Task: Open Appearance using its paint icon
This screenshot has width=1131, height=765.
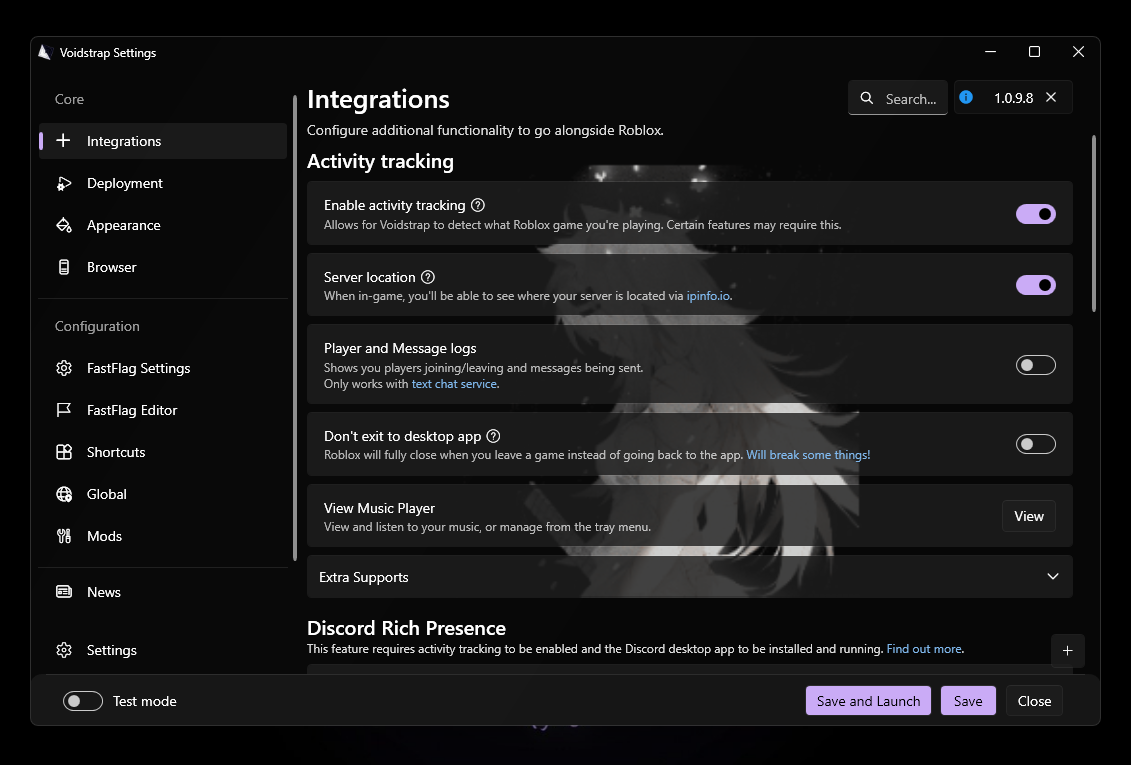Action: pos(63,225)
